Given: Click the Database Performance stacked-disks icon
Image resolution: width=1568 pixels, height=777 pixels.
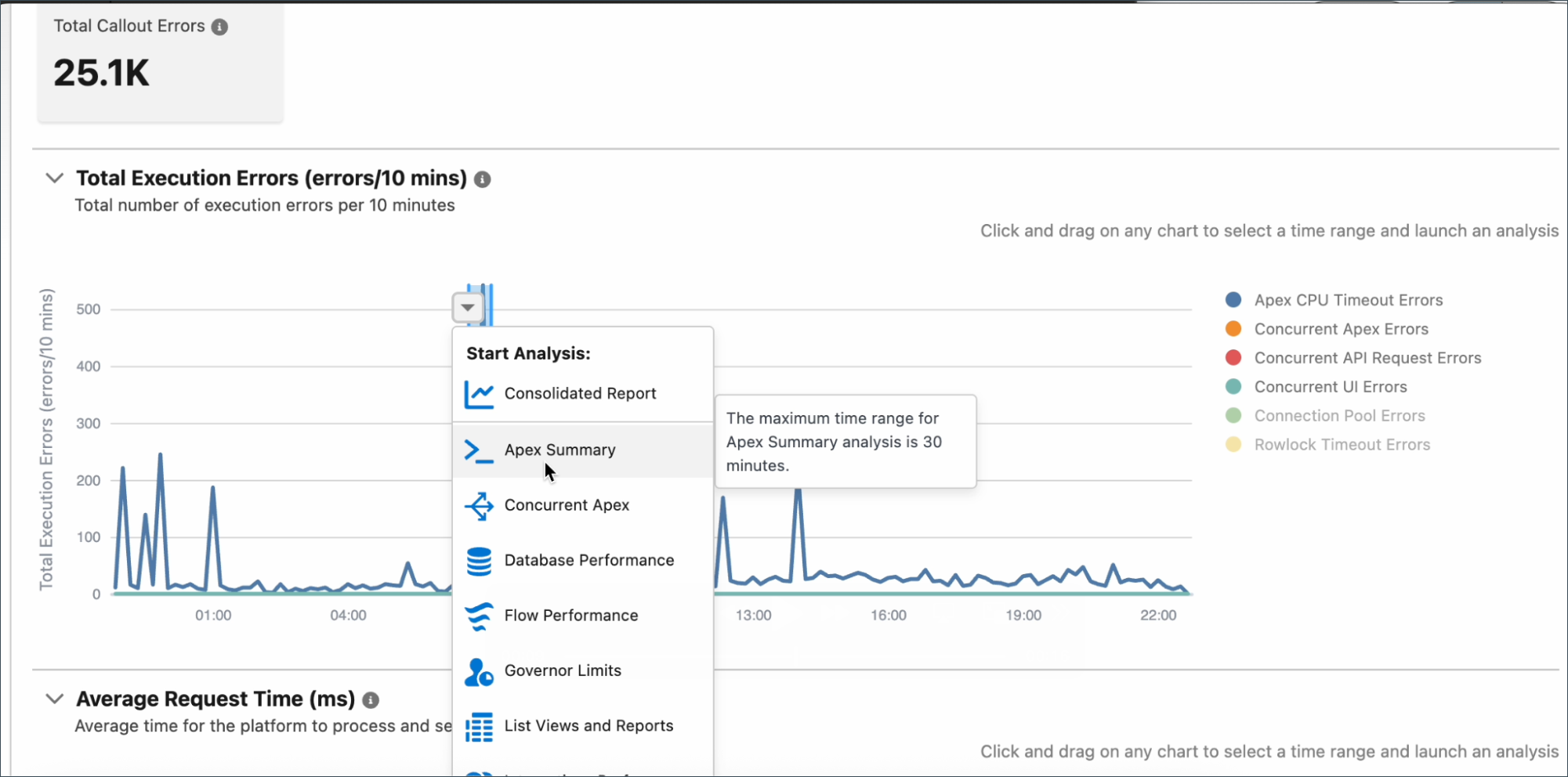Looking at the screenshot, I should pyautogui.click(x=479, y=561).
